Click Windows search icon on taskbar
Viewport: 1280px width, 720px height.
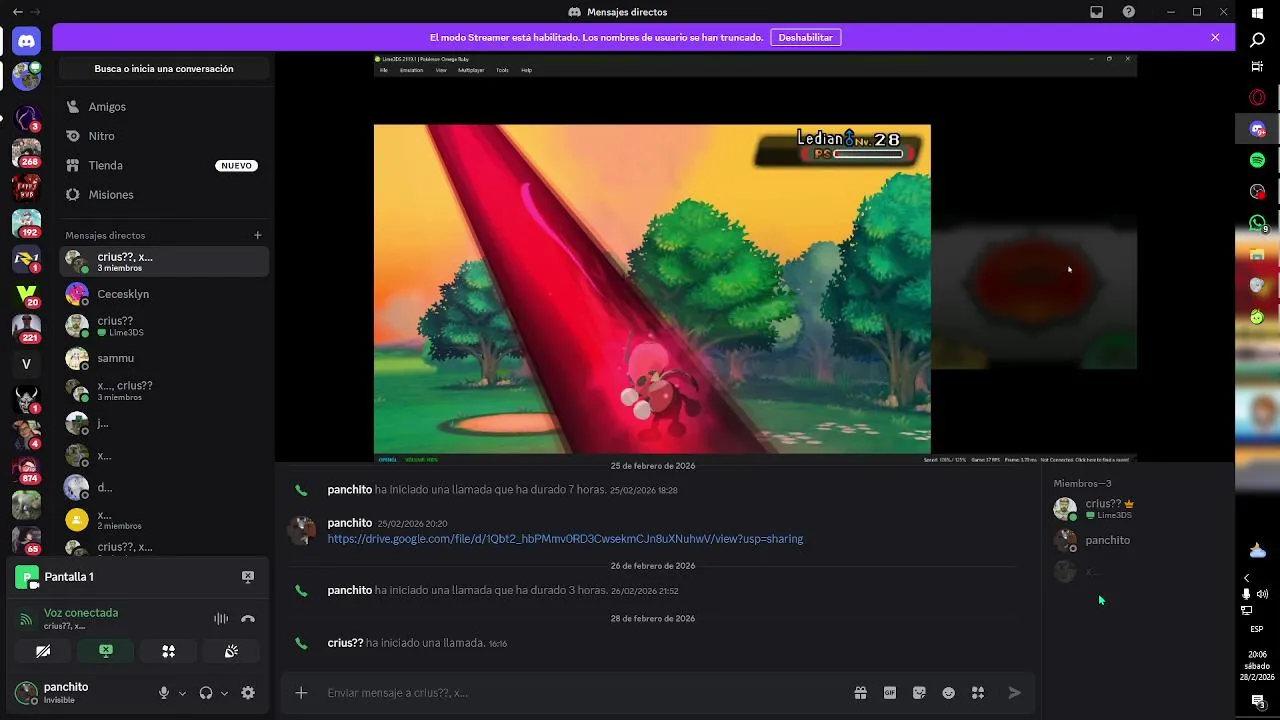1258,40
